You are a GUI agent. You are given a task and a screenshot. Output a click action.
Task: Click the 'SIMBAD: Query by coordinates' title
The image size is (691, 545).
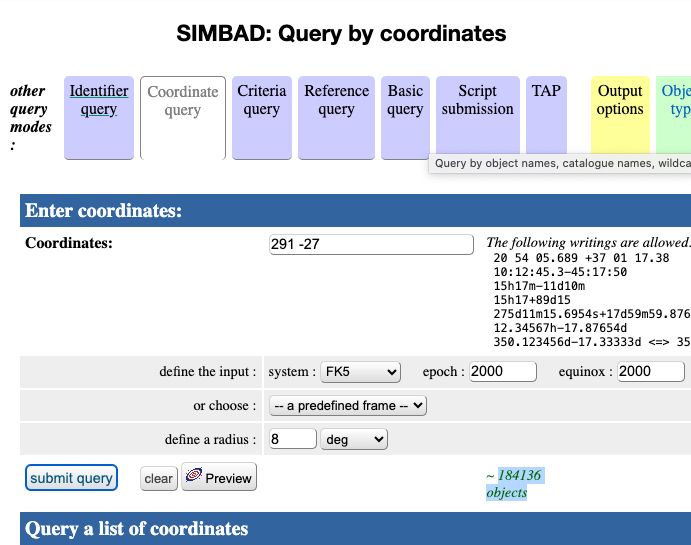tap(341, 33)
